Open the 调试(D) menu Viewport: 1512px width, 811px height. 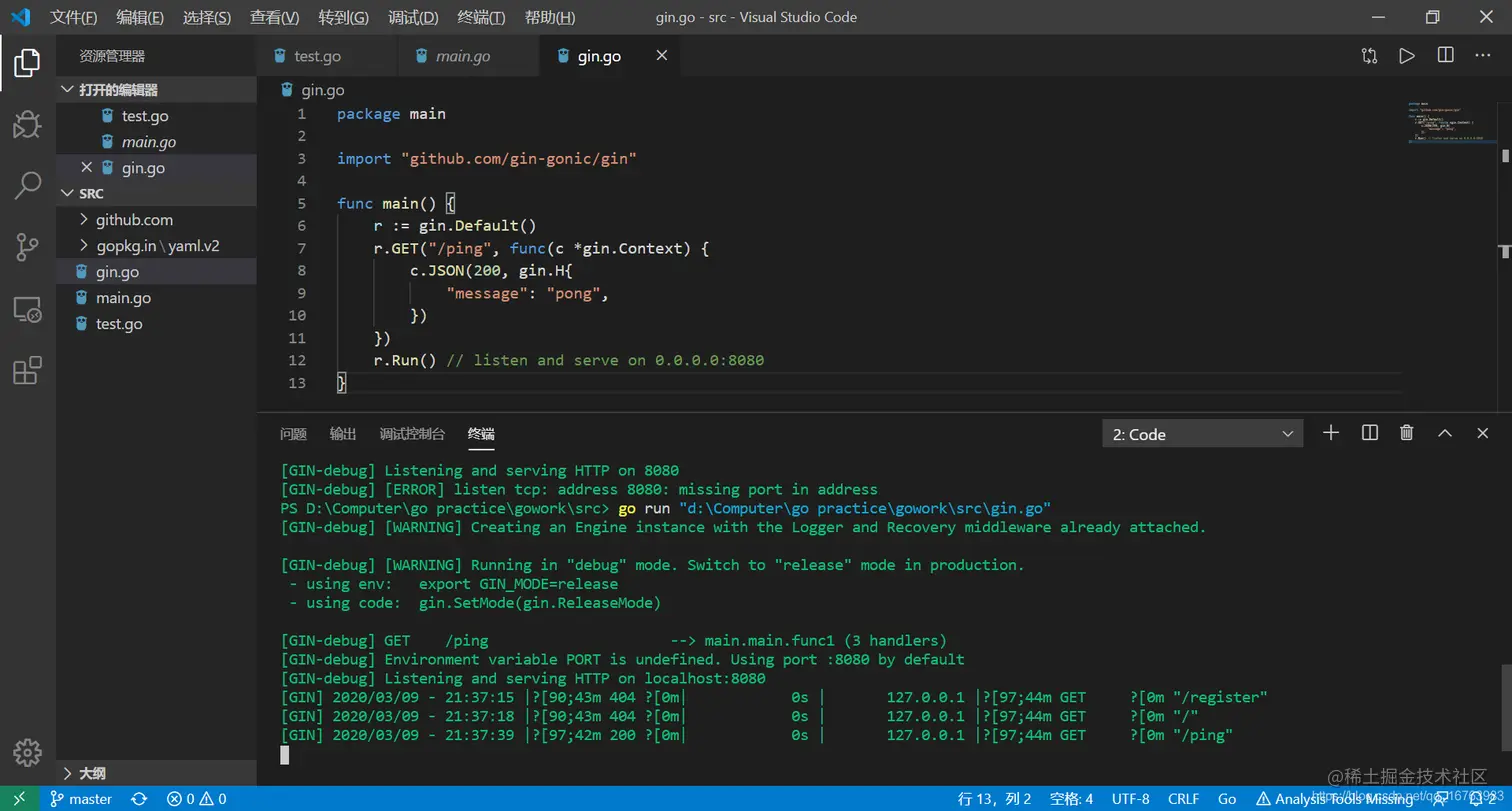[x=413, y=17]
